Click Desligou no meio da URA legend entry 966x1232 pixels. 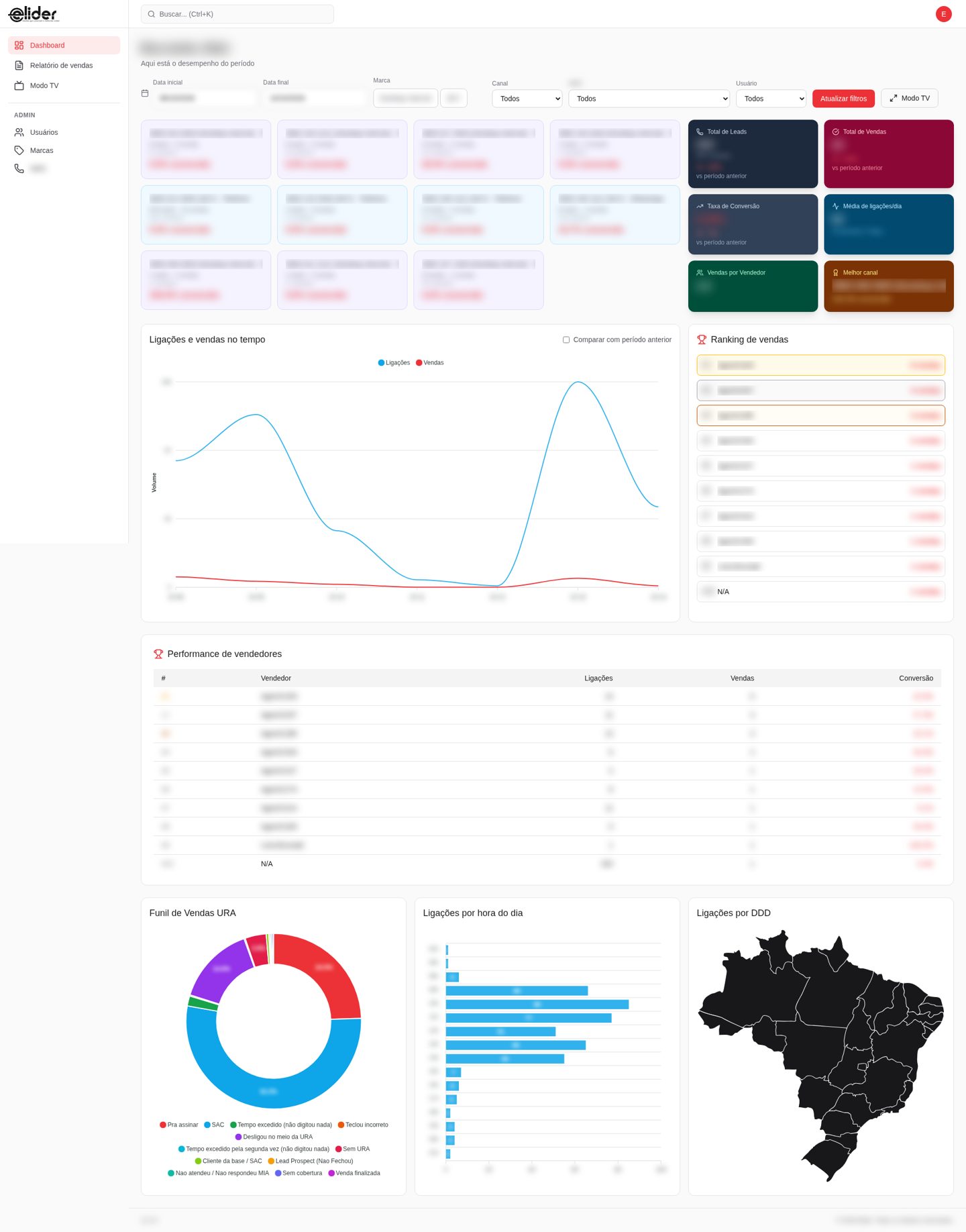tap(274, 1137)
